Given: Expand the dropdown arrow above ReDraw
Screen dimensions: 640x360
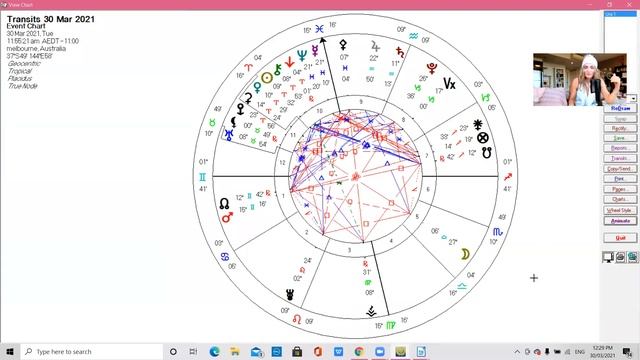Looking at the screenshot, I should (x=633, y=98).
